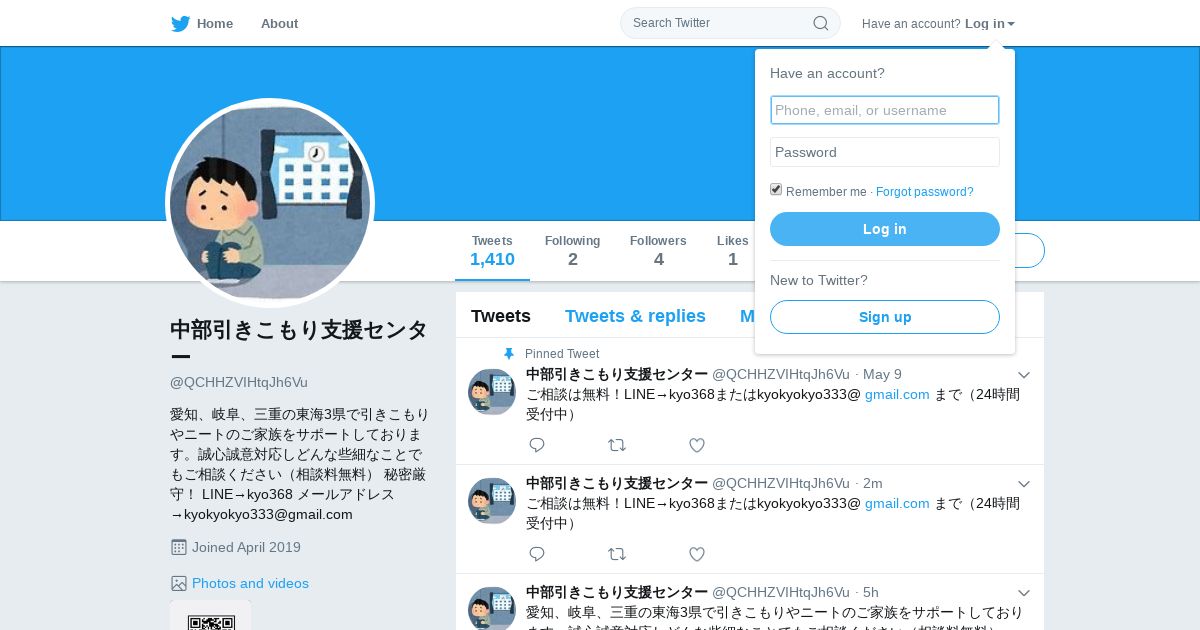Click the Sign up button
This screenshot has width=1200, height=630.
885,317
